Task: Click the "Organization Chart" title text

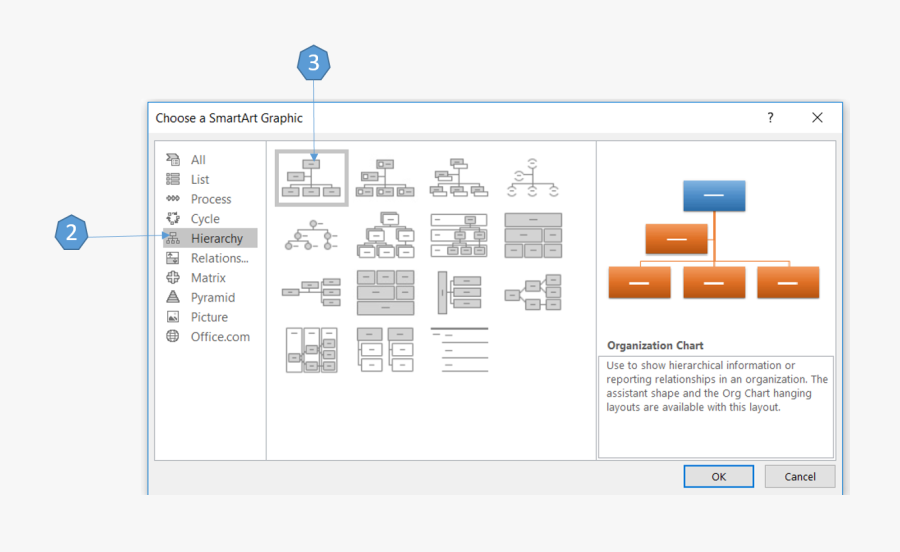Action: (x=655, y=345)
